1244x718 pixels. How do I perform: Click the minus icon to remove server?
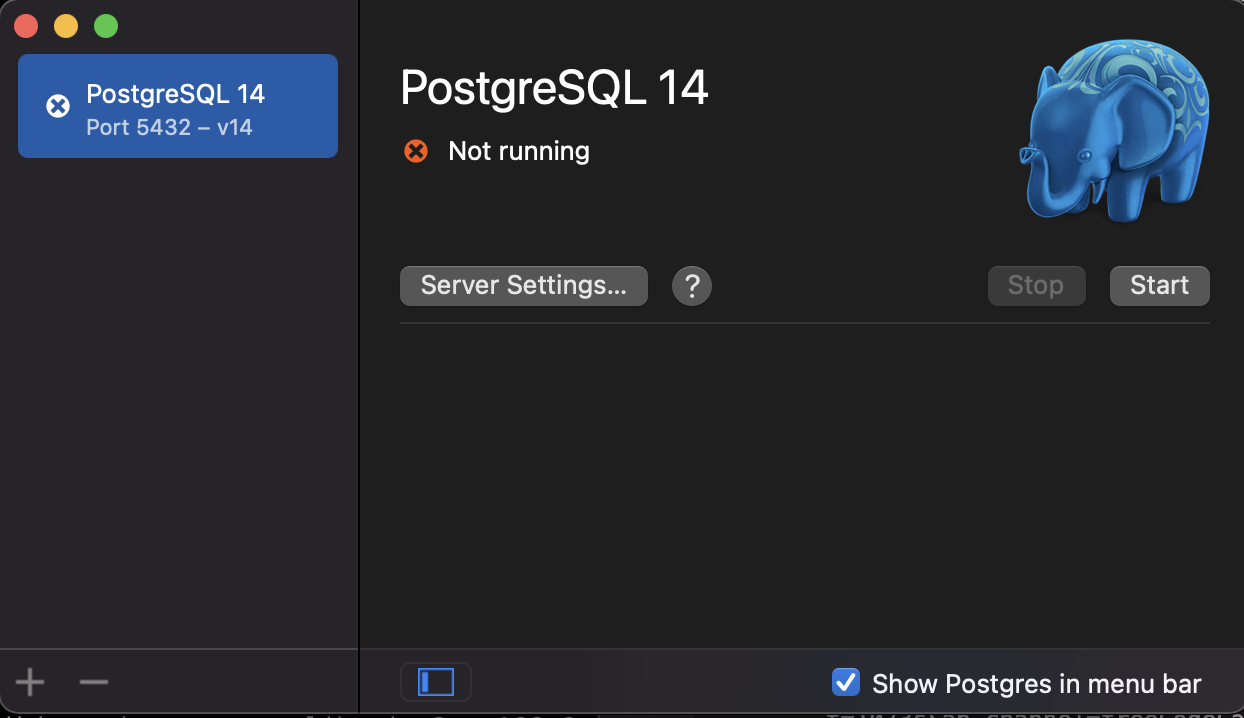click(94, 683)
